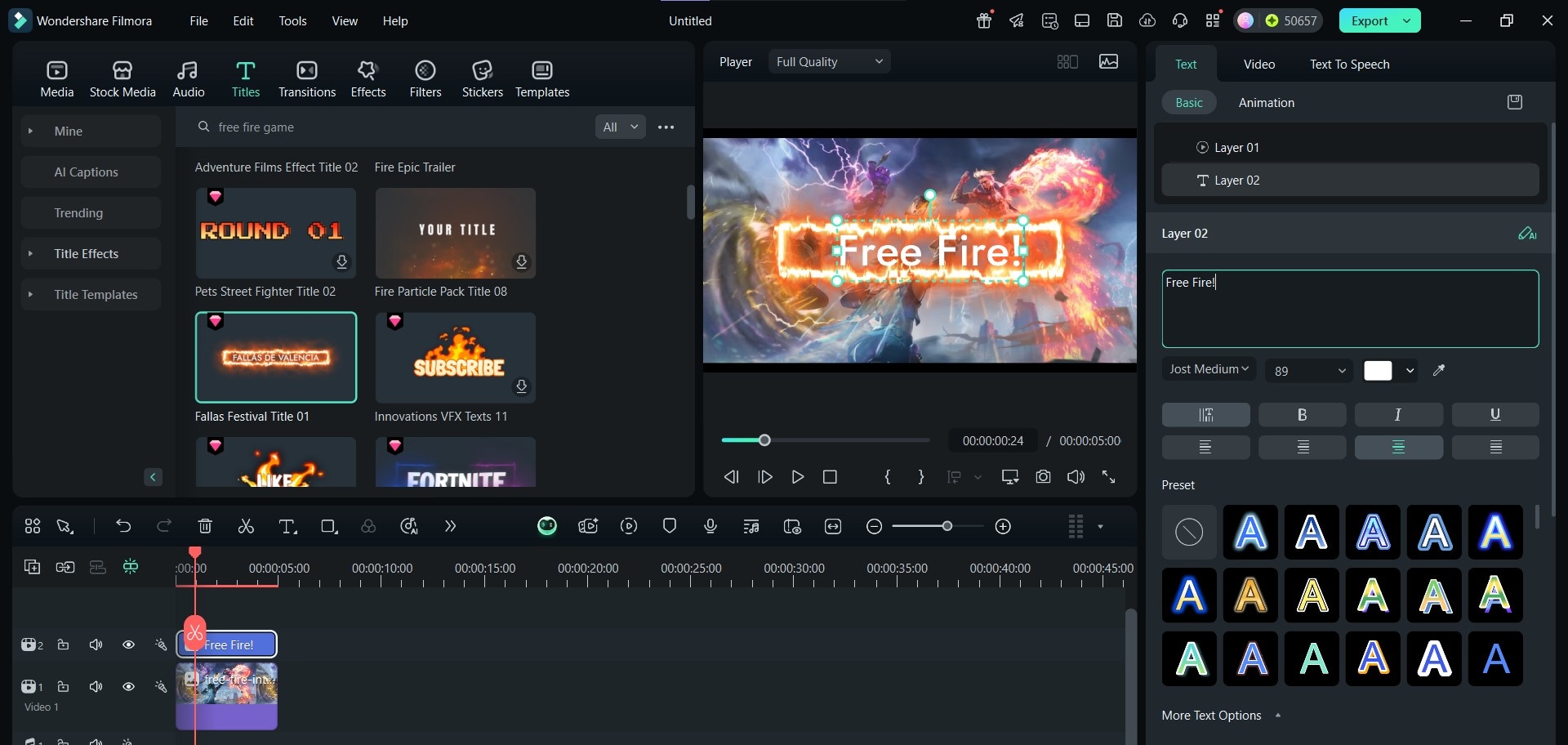The image size is (1568, 745).
Task: Expand the Title Templates category
Action: point(30,295)
